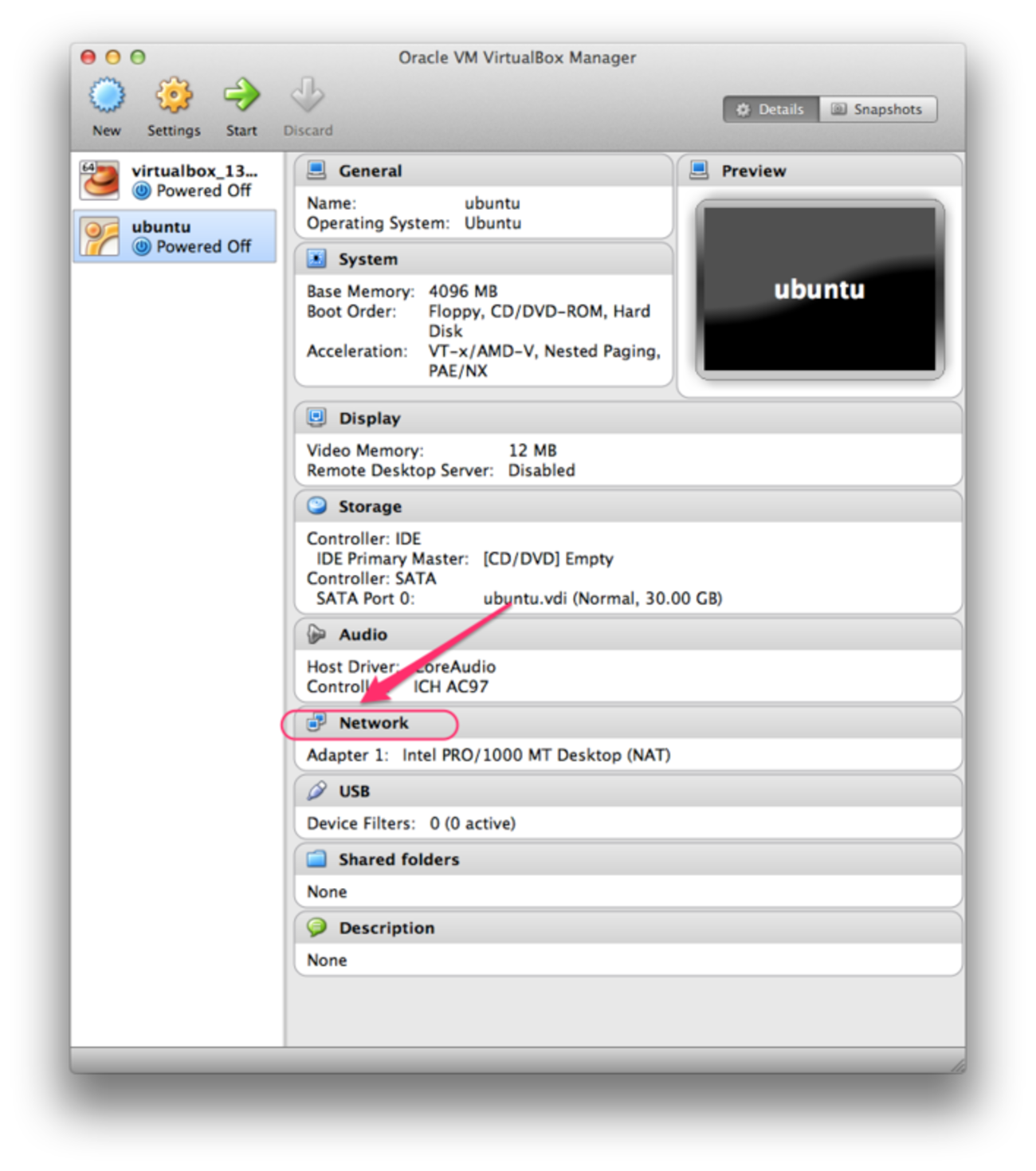The width and height of the screenshot is (1036, 1171).
Task: Minimize the VirtualBox Manager window
Action: coord(113,57)
